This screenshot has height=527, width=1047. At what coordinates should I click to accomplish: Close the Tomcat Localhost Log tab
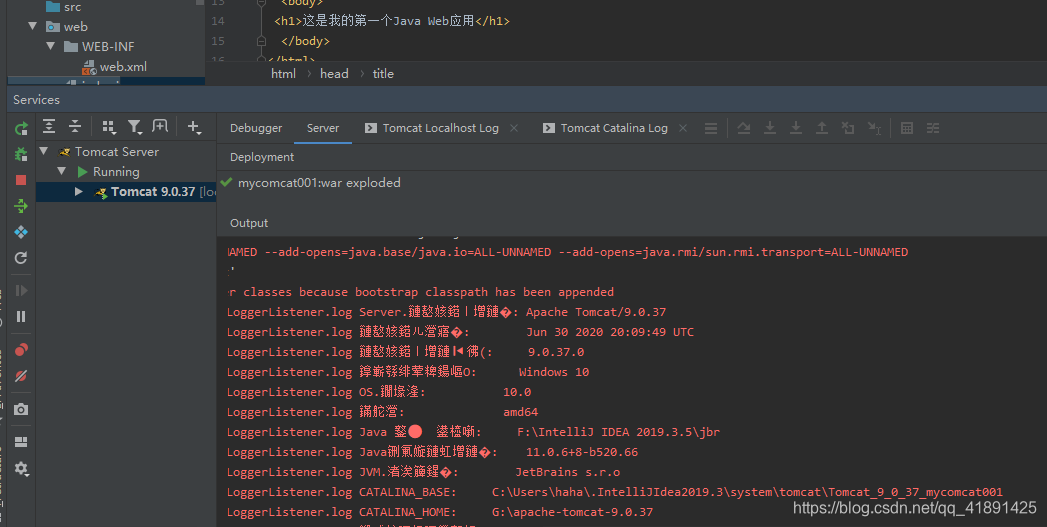click(x=514, y=128)
